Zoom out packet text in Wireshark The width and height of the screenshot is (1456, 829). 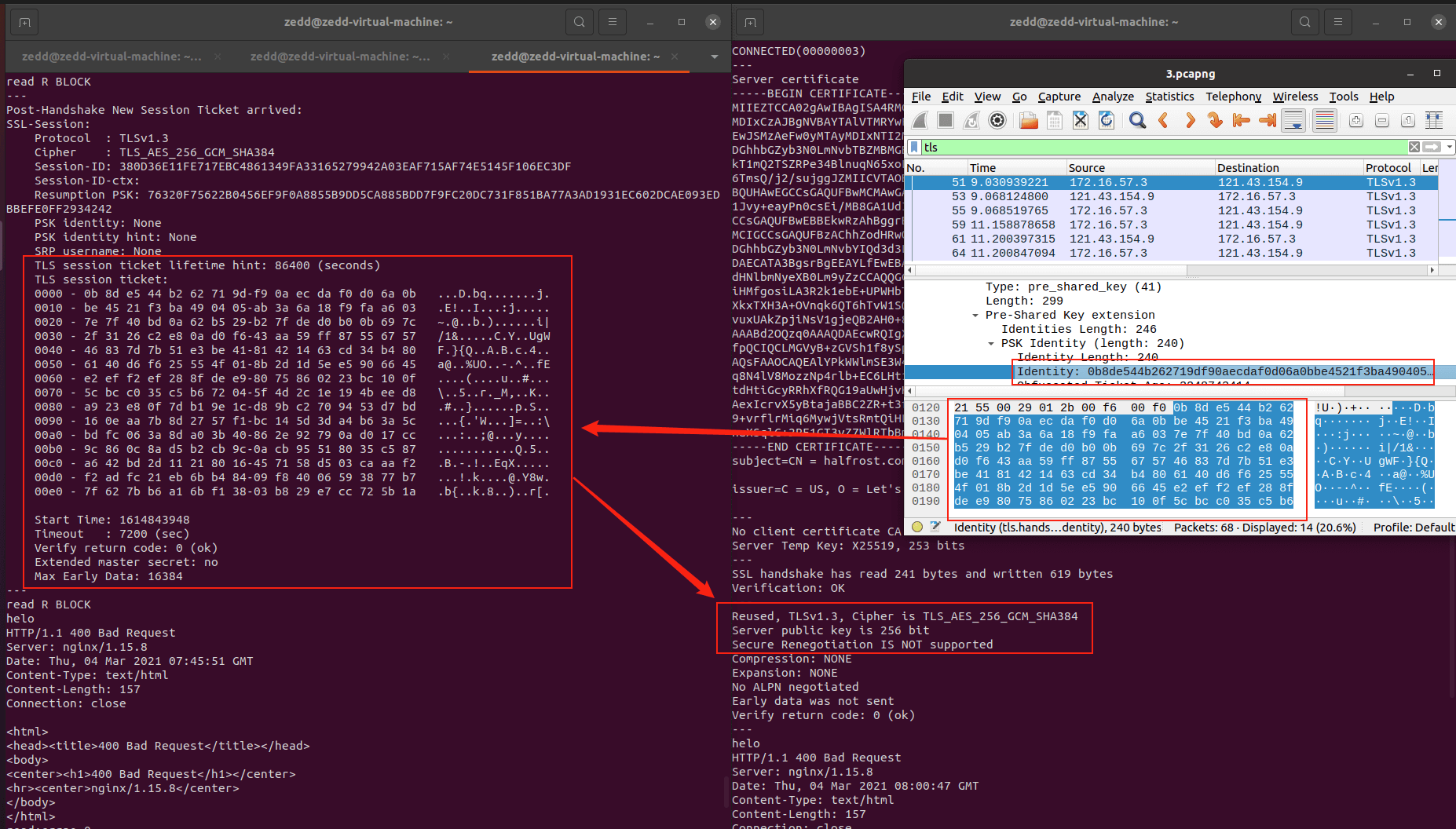[1382, 120]
